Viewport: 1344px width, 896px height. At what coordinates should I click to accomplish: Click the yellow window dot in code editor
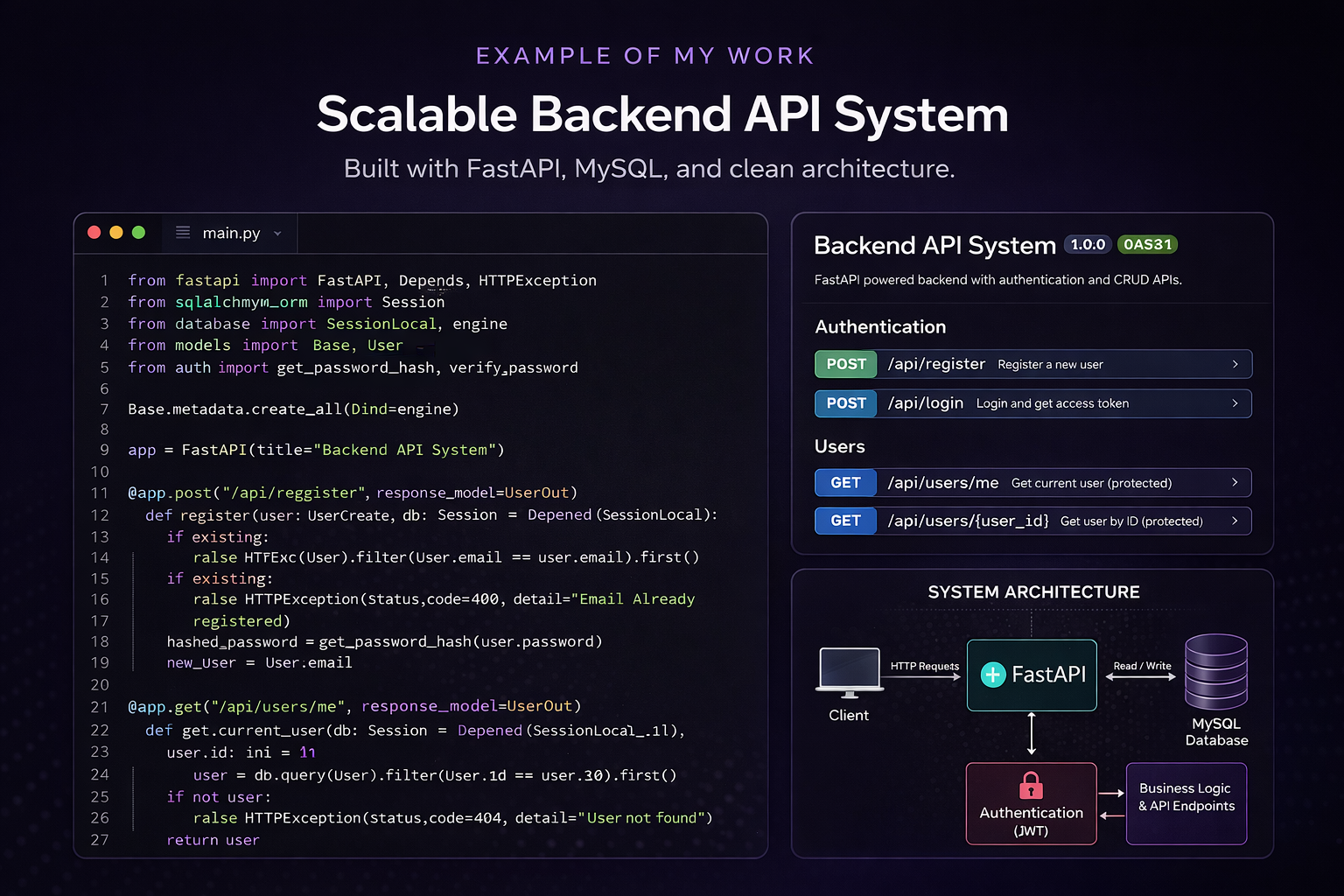click(x=116, y=233)
